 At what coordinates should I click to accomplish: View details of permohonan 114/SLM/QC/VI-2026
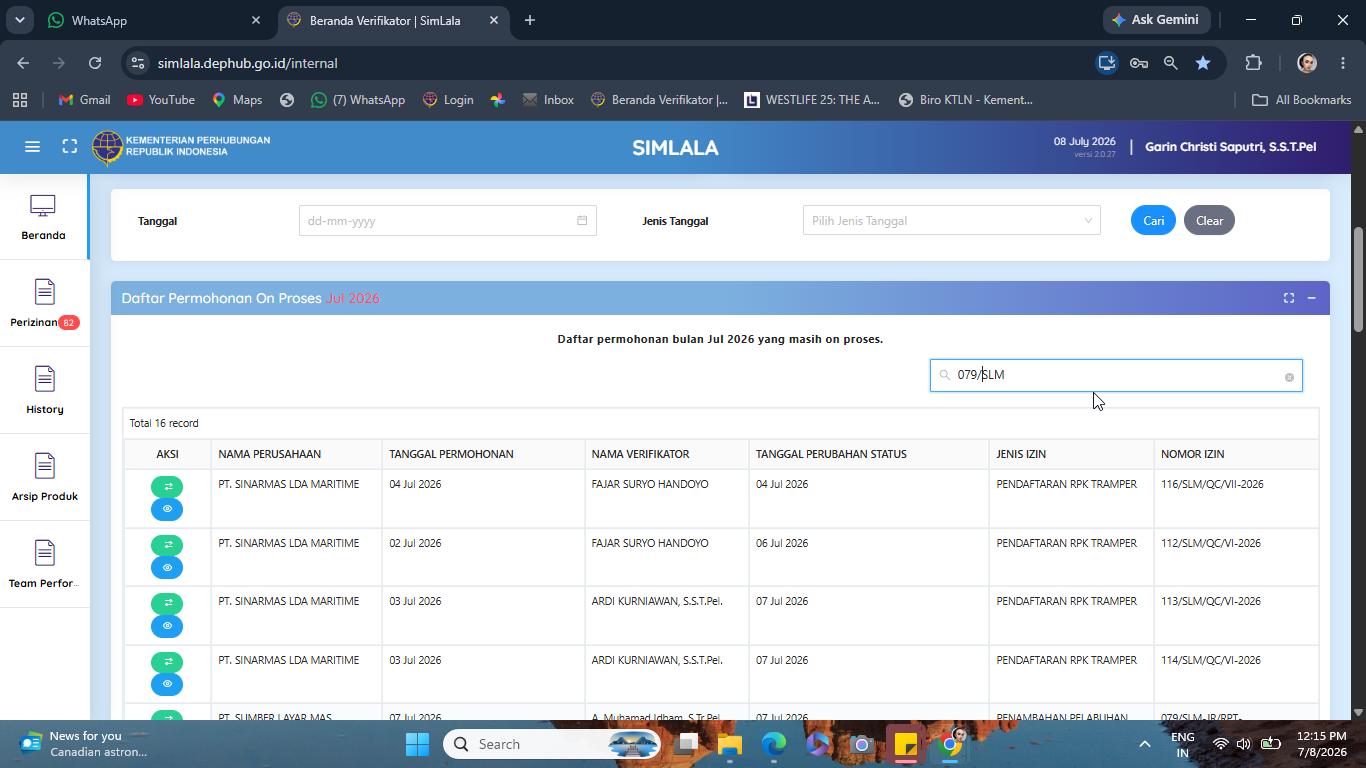pos(167,684)
